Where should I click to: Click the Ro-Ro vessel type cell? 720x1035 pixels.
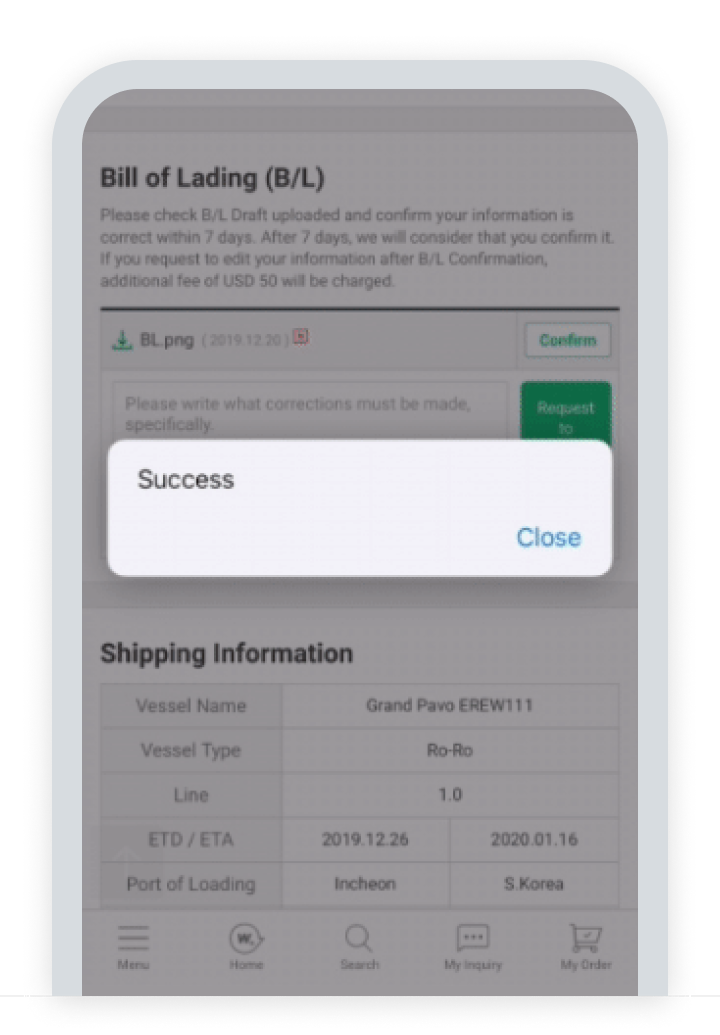coord(449,750)
